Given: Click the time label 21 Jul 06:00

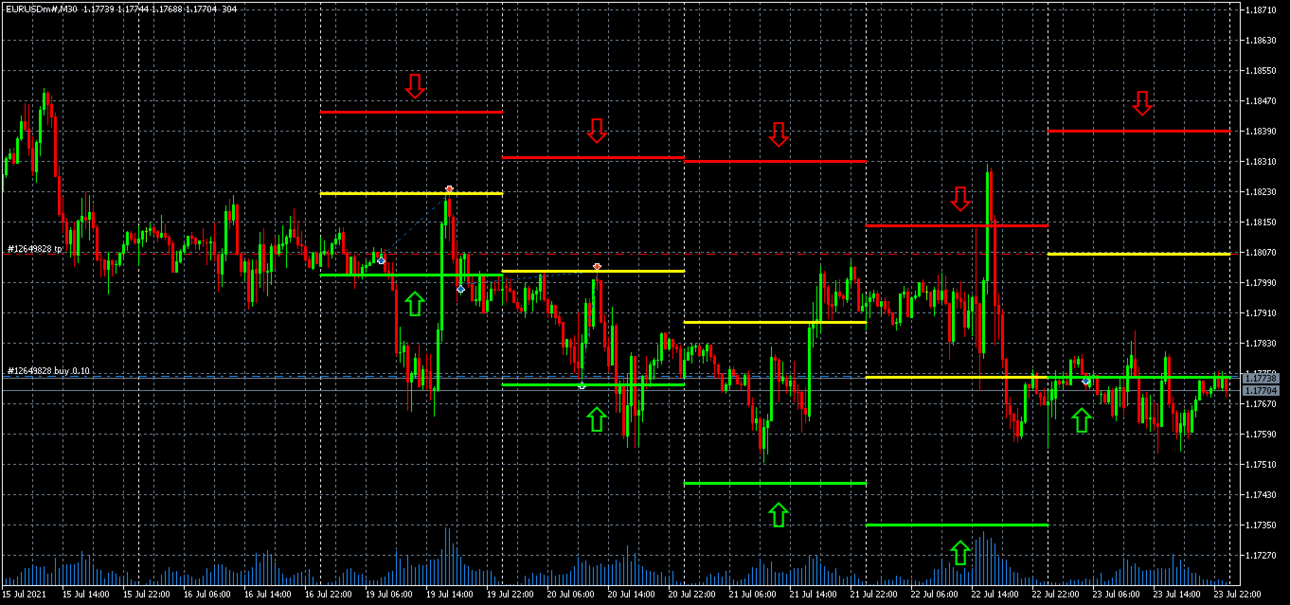Looking at the screenshot, I should 752,595.
